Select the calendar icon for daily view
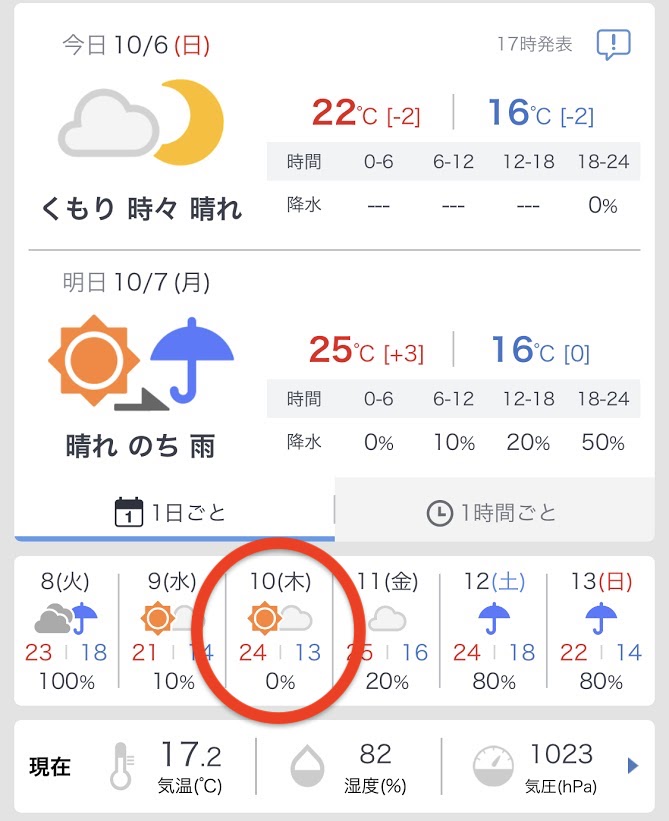 [128, 513]
